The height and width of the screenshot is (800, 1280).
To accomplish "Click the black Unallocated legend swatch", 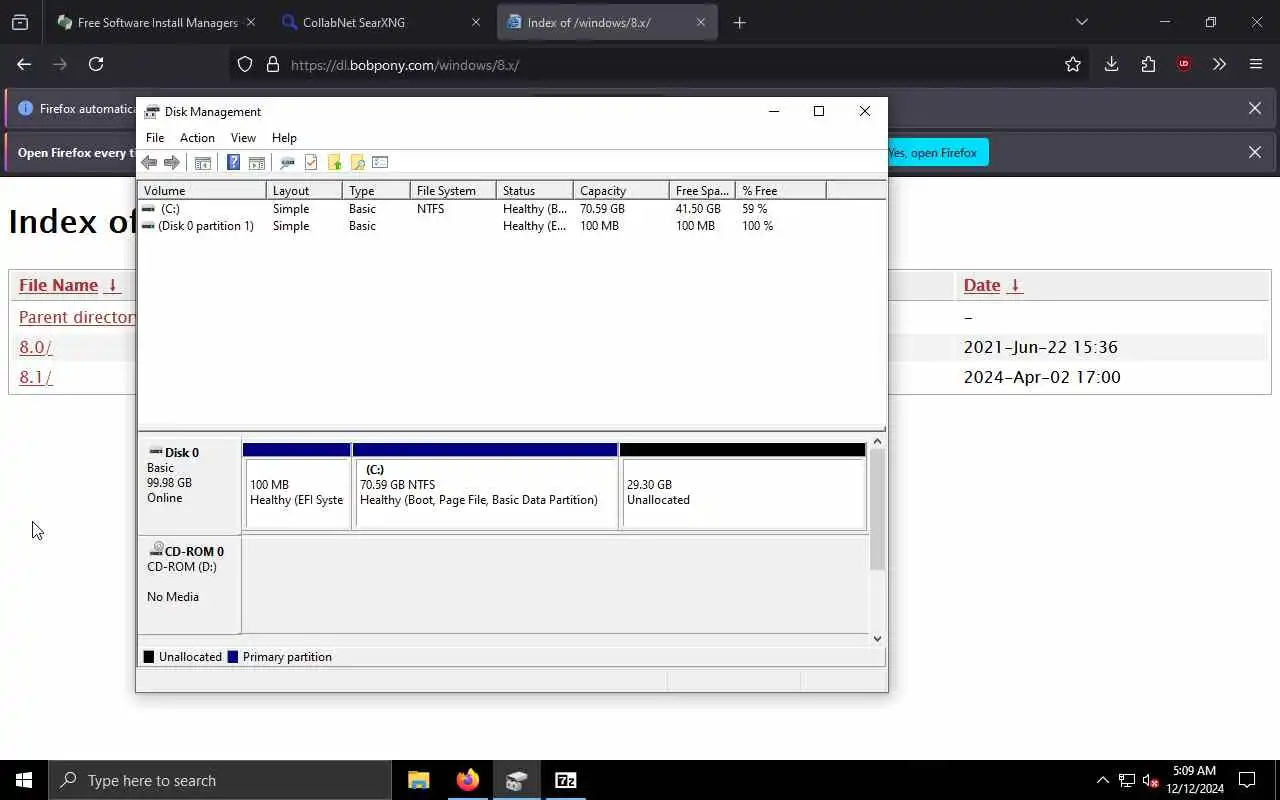I will coord(149,657).
